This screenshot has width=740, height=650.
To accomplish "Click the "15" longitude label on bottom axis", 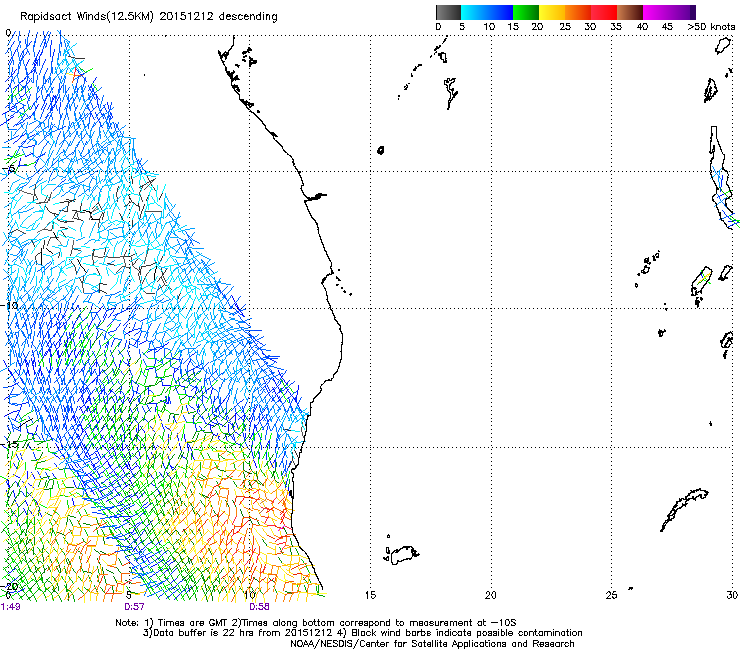I will (x=370, y=595).
